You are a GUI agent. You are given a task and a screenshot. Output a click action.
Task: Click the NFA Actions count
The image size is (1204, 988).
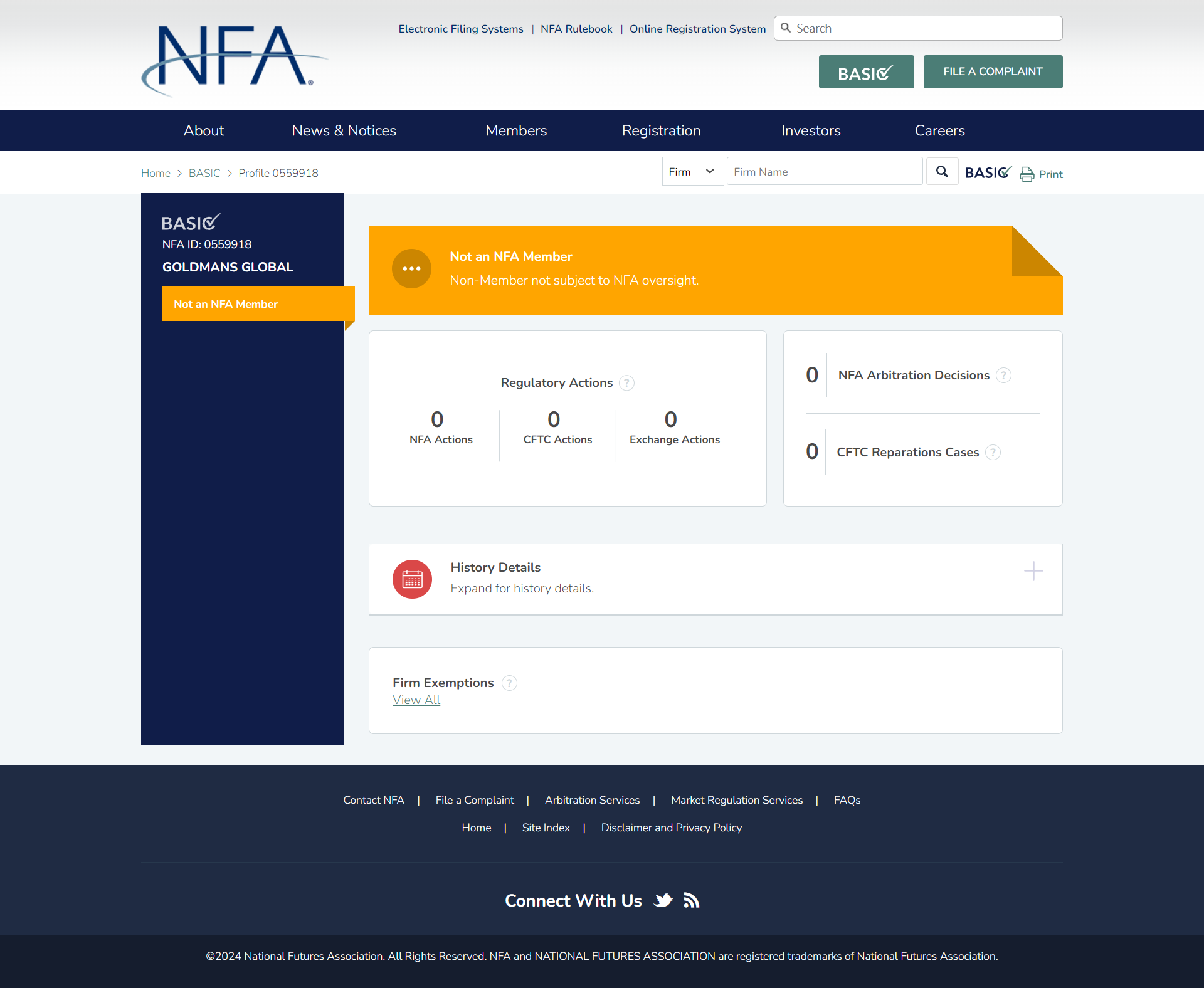click(x=437, y=419)
